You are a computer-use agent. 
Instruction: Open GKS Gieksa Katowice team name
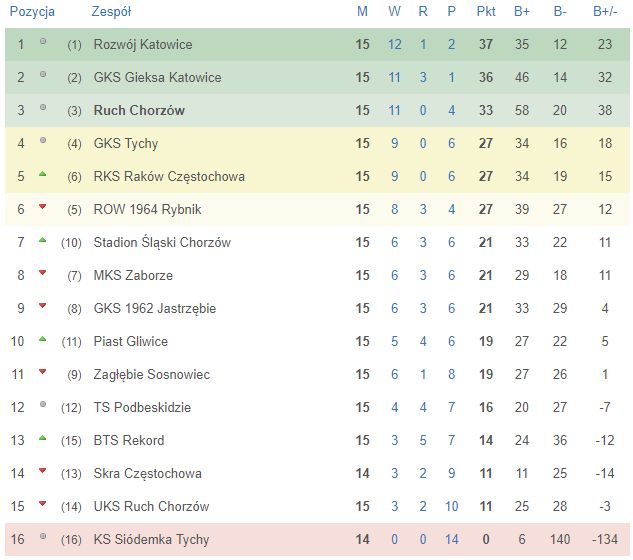(x=157, y=77)
